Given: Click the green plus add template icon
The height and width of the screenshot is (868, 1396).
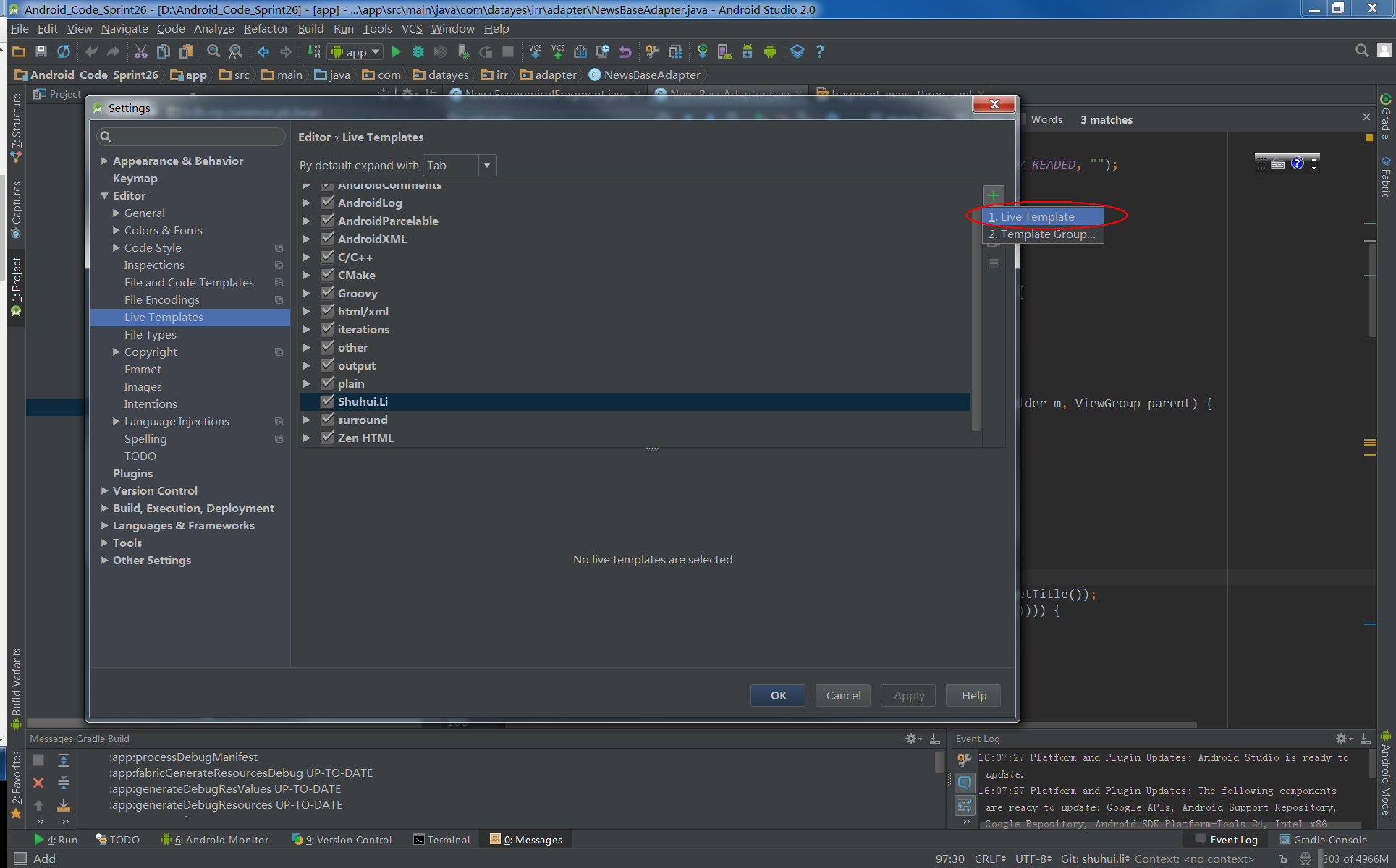Looking at the screenshot, I should (x=994, y=195).
